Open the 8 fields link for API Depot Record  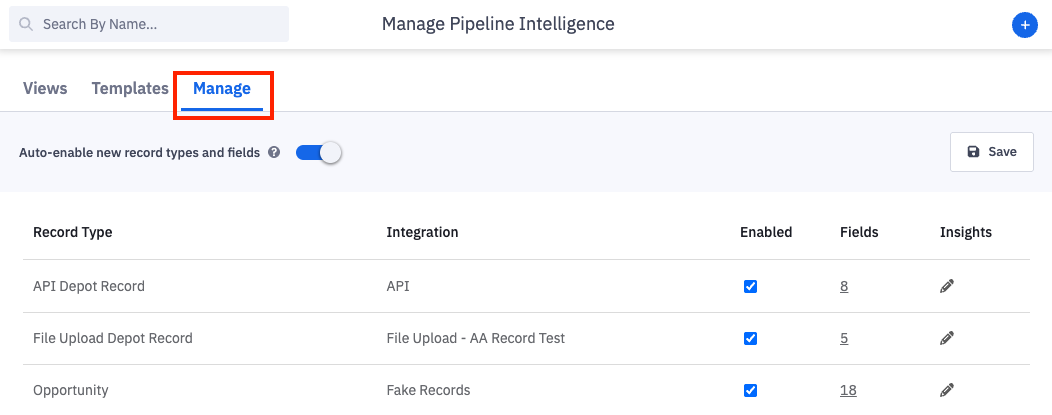tap(844, 286)
